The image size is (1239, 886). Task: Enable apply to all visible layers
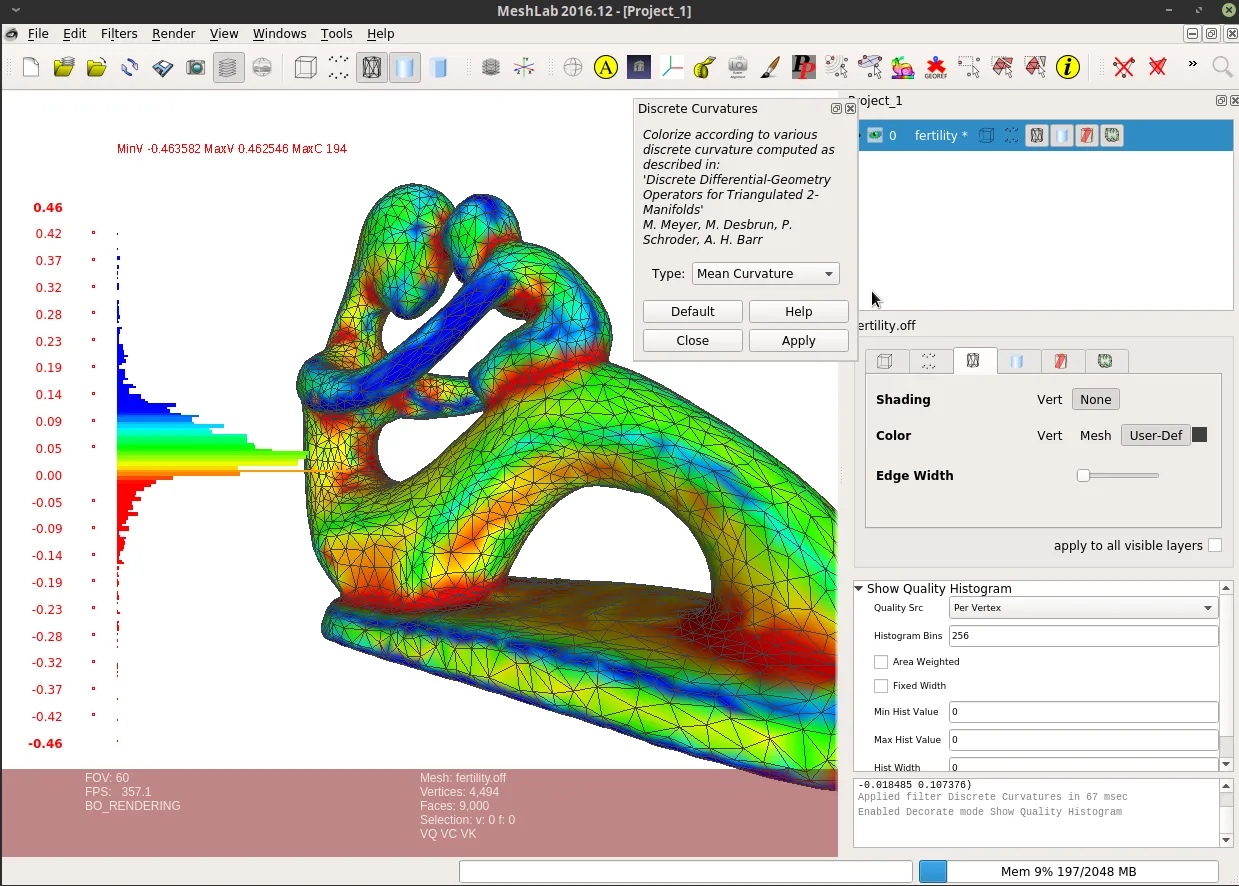[1215, 545]
